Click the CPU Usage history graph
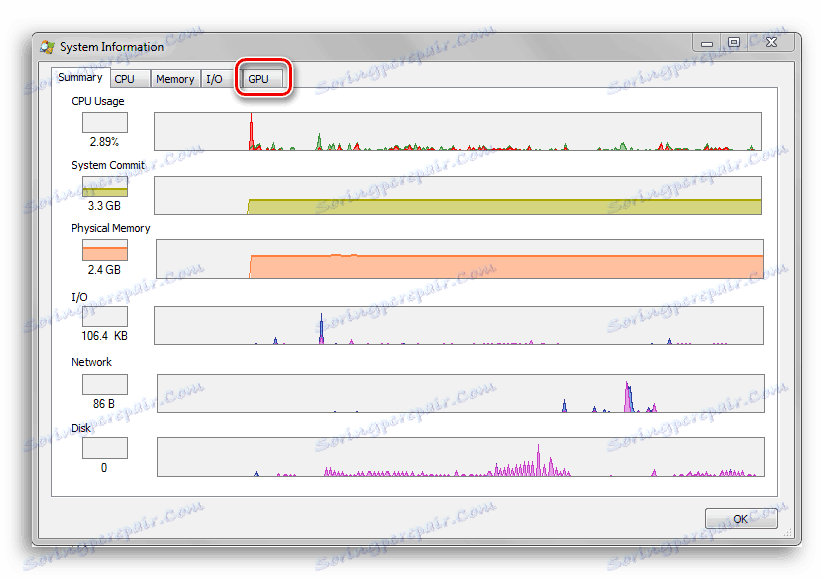This screenshot has width=834, height=579. pyautogui.click(x=458, y=131)
